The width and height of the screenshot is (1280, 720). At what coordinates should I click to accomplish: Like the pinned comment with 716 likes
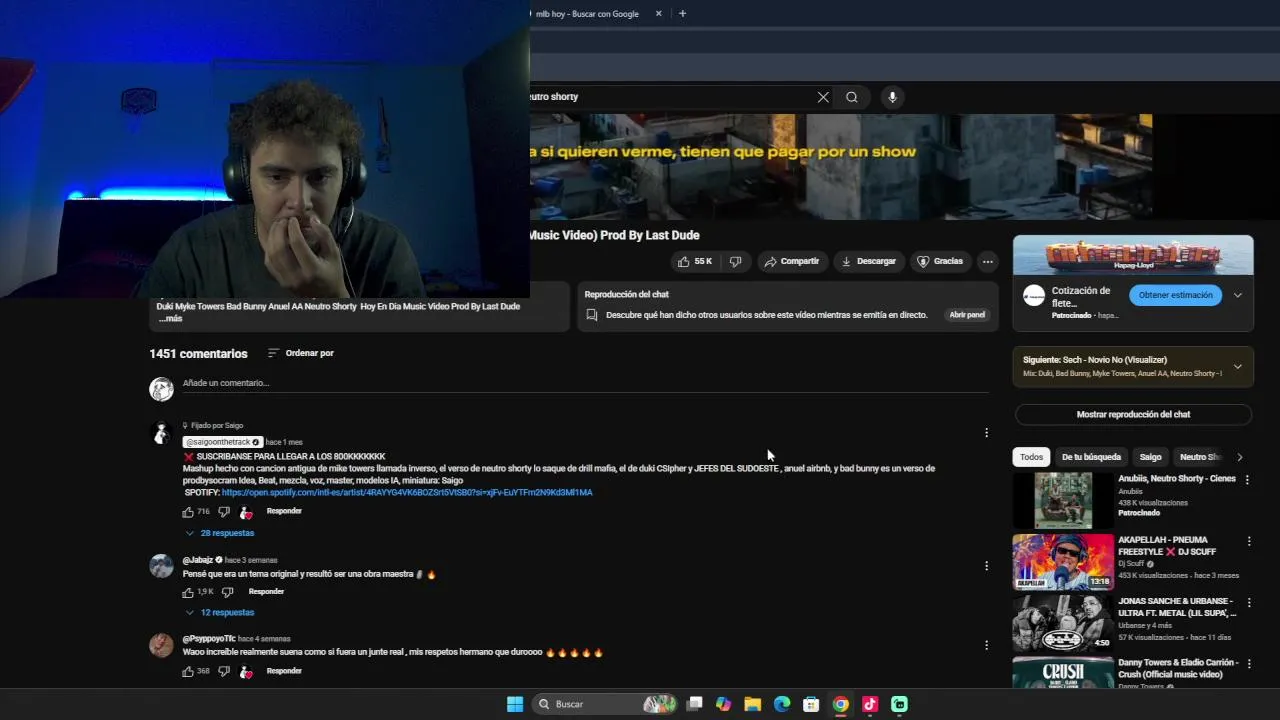pos(188,512)
